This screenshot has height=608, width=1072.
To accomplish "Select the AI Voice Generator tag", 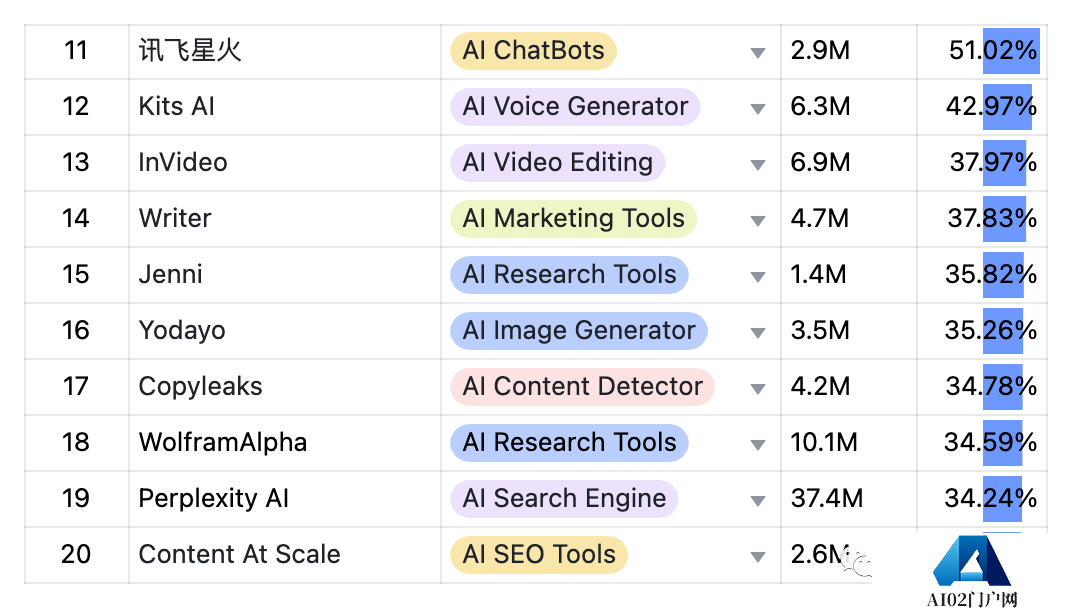I will pyautogui.click(x=575, y=107).
